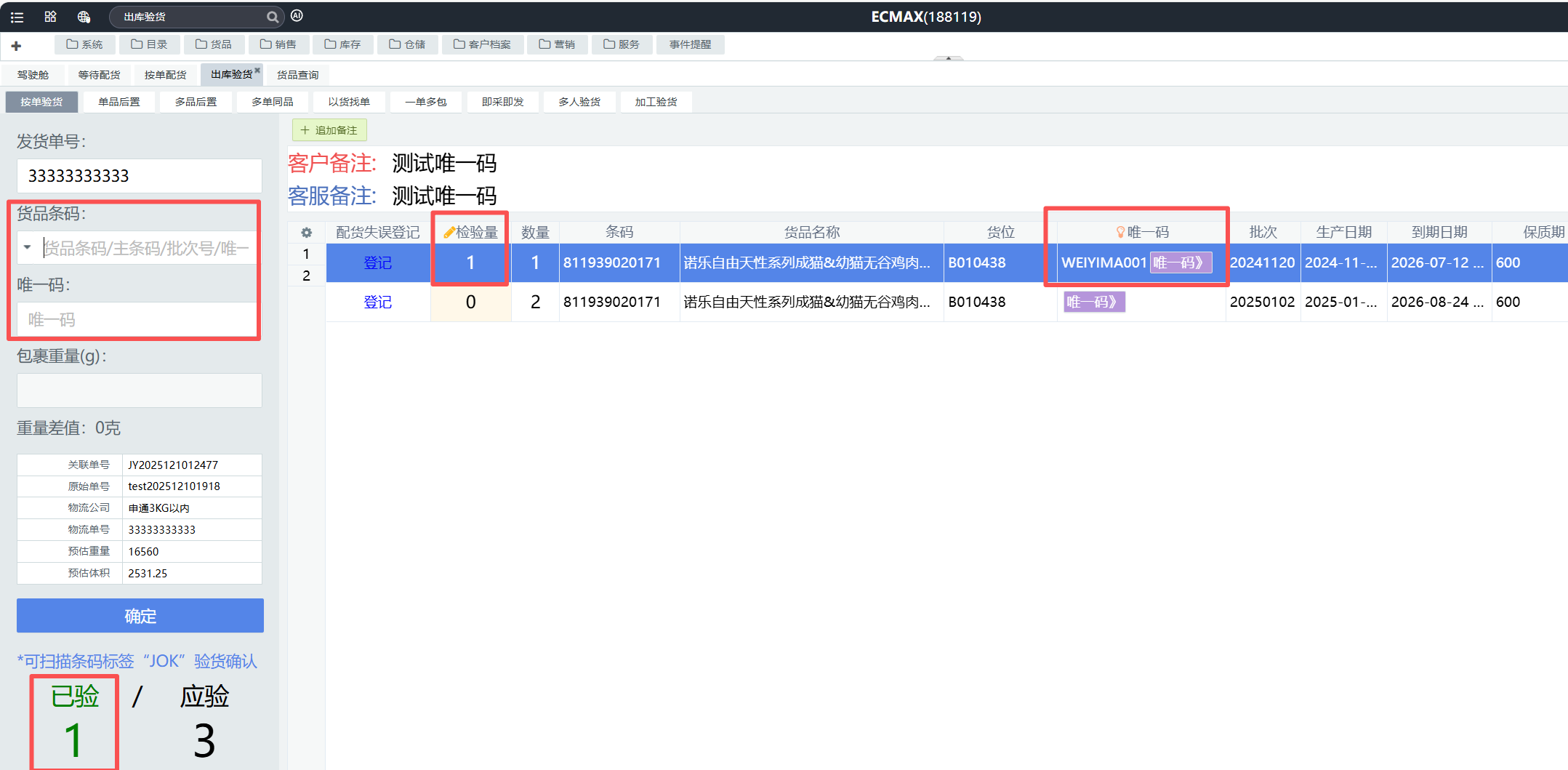The image size is (1568, 770).
Task: Focus the 发货单号 input field
Action: 140,176
